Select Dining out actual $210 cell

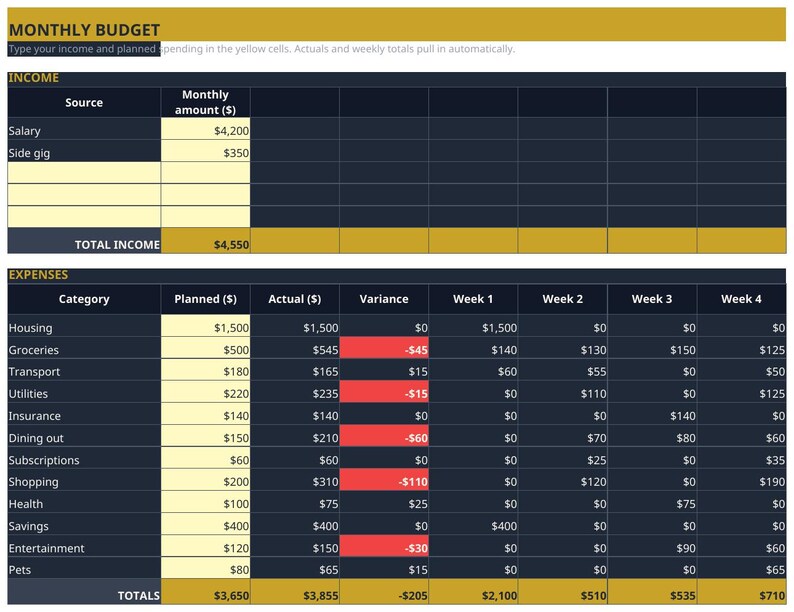point(295,436)
